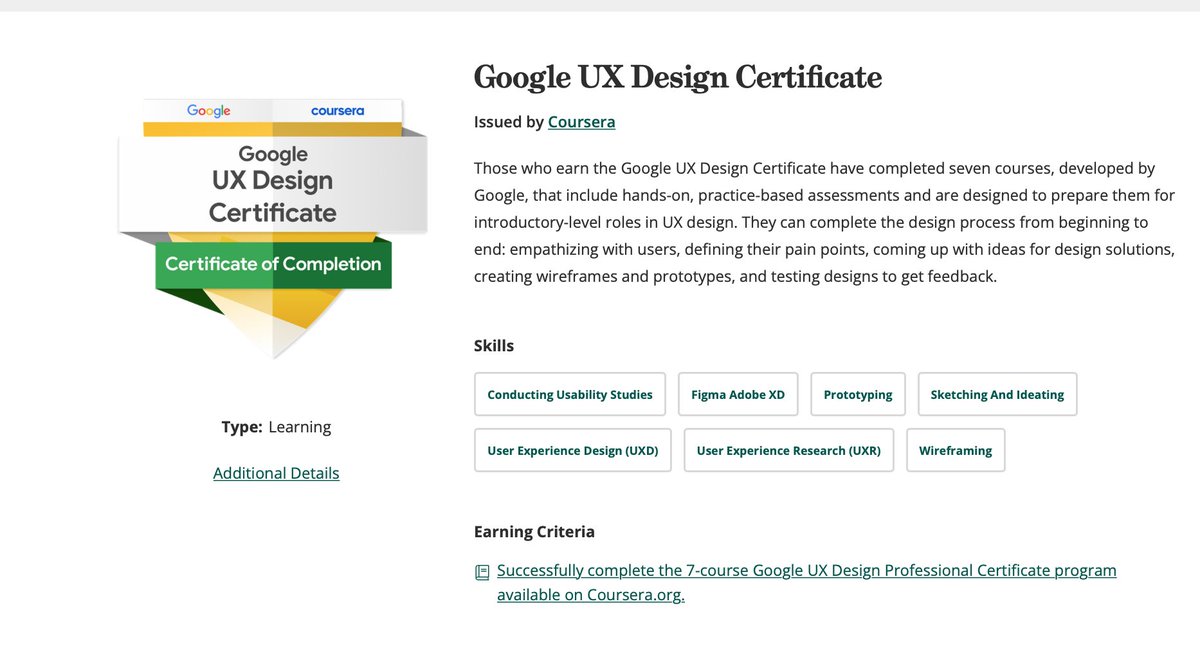Click the Google UX Design Certificate heading
Viewport: 1200px width, 646px height.
pyautogui.click(x=678, y=77)
